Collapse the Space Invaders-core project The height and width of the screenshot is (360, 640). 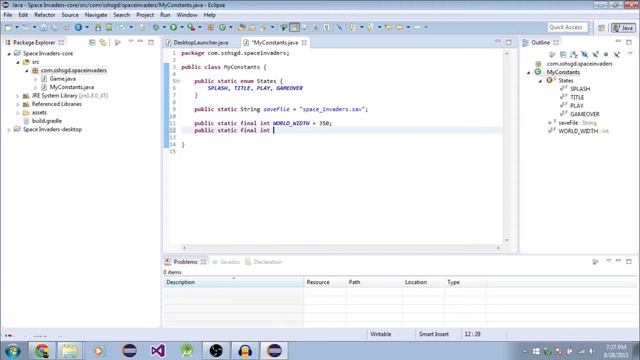9,54
